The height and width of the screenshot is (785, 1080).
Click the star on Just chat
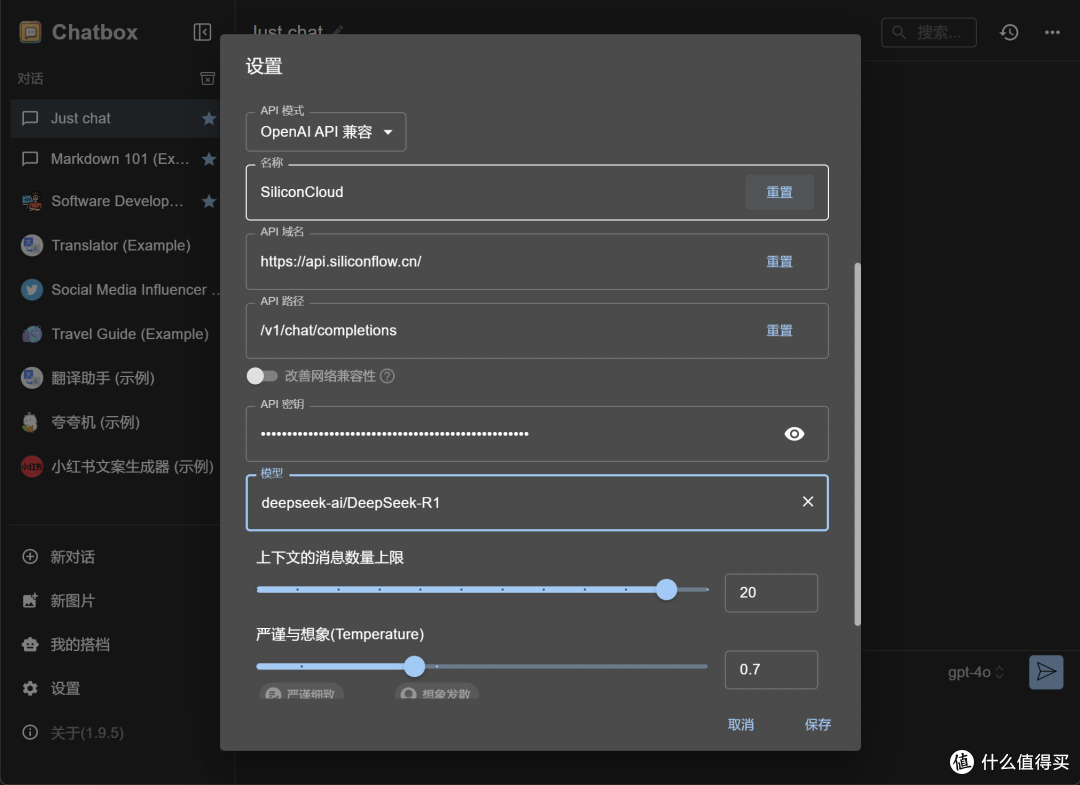(209, 118)
